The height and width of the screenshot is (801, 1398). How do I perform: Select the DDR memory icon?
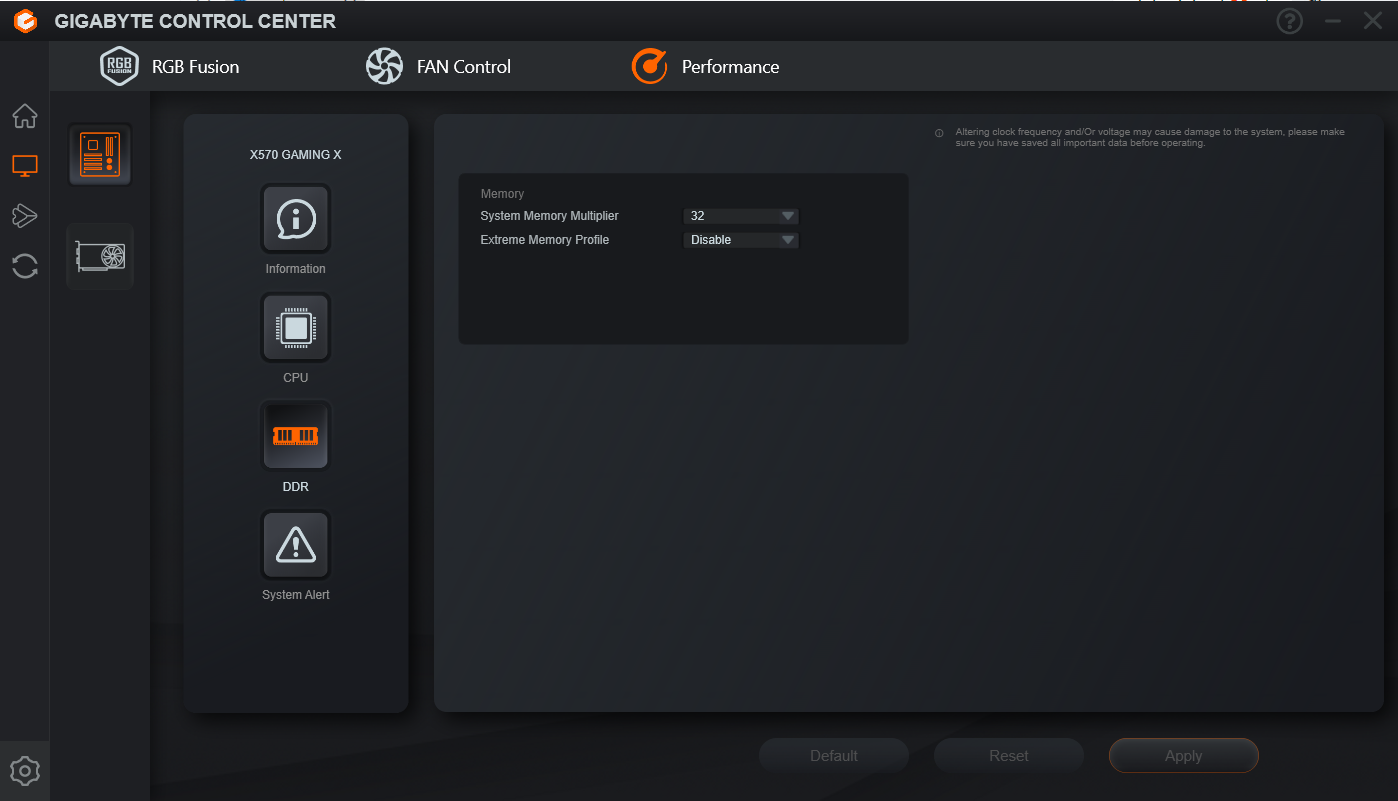(295, 436)
